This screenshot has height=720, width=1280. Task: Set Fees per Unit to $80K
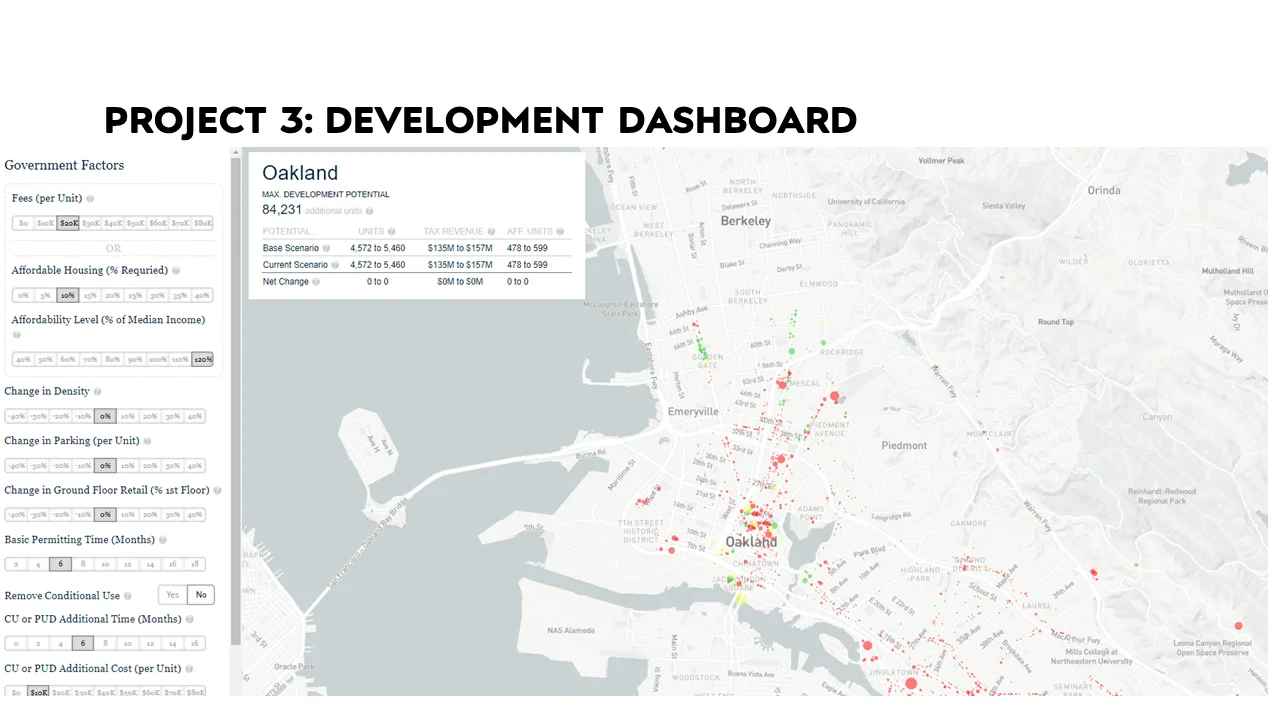point(203,223)
